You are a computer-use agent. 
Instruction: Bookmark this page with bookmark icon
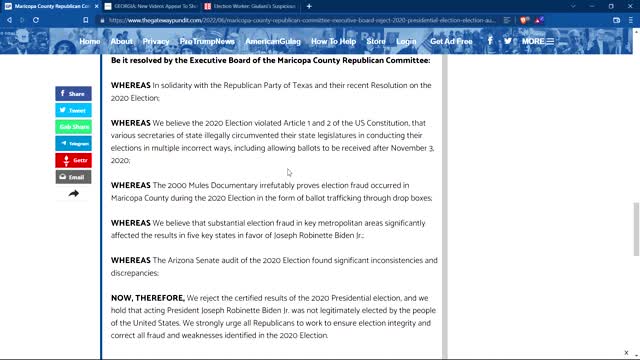85,20
